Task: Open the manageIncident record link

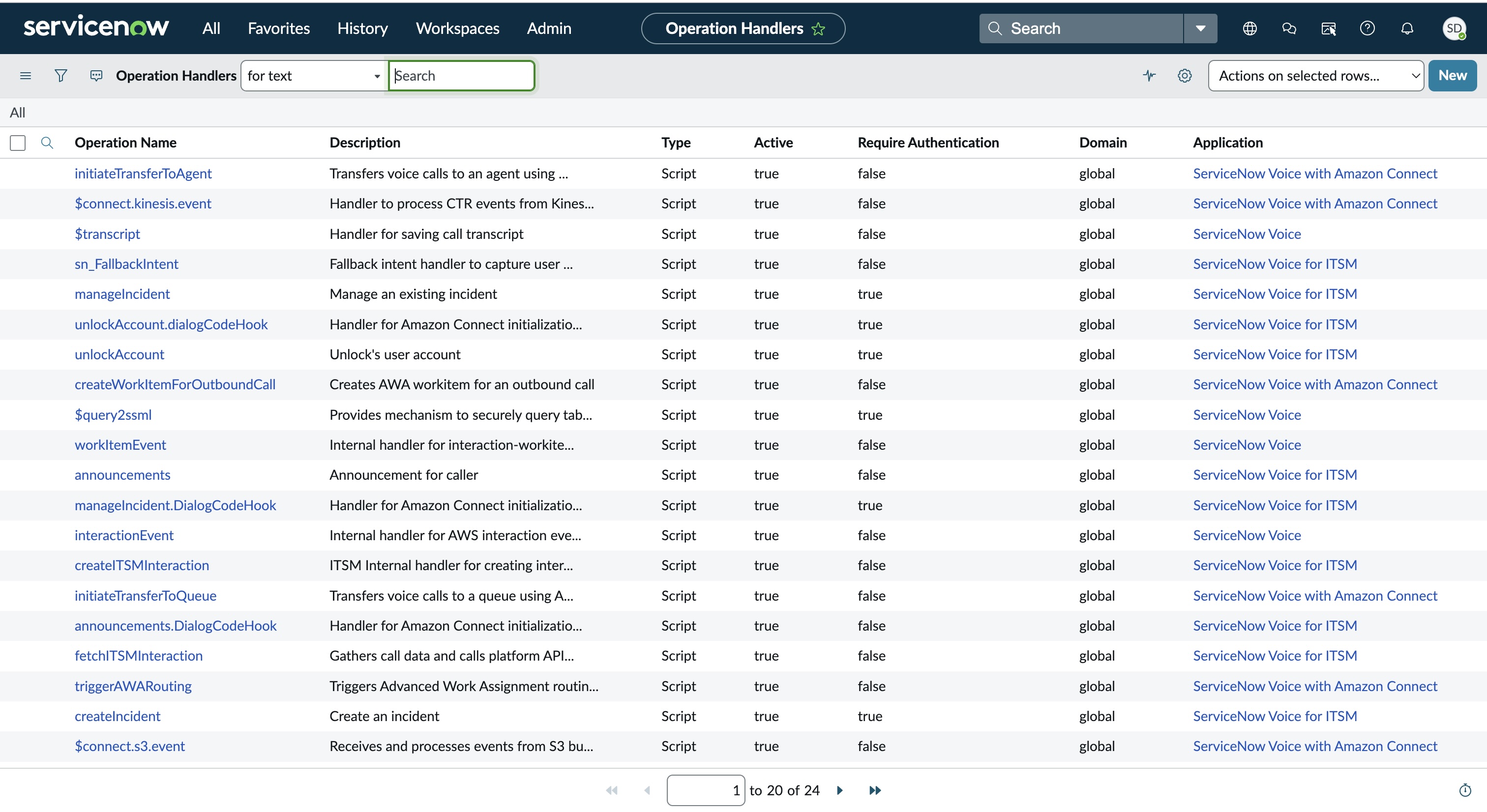Action: coord(122,294)
